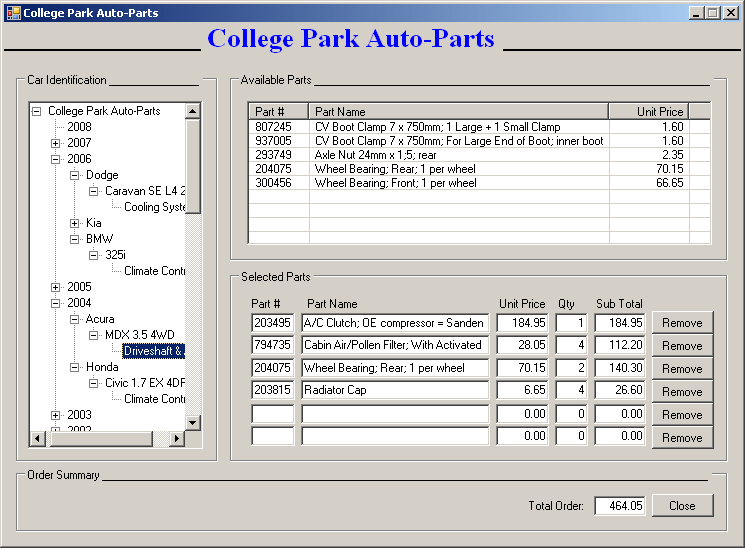
Task: Expand the Kia make node
Action: click(x=75, y=223)
